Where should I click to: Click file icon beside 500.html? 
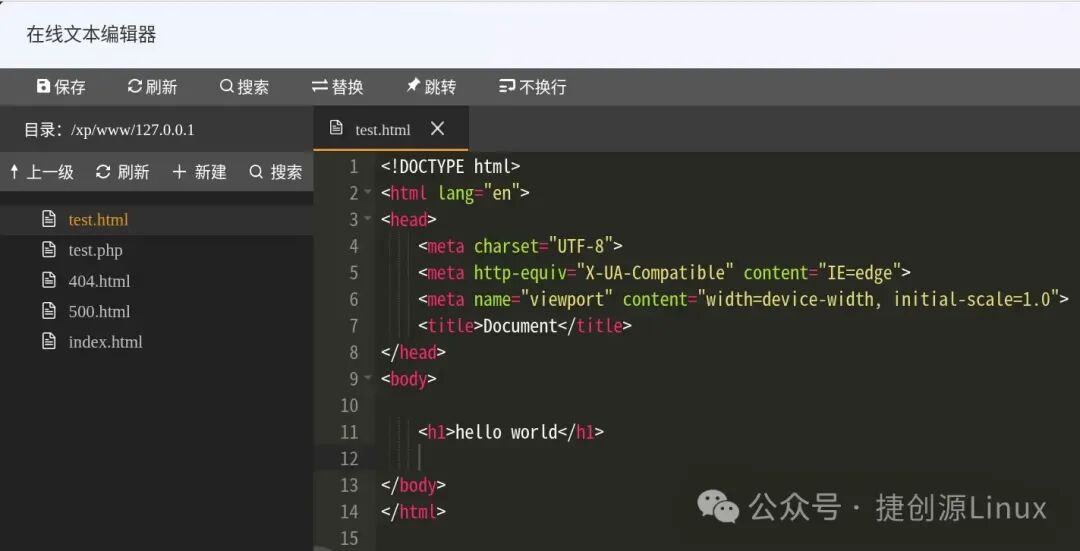click(49, 311)
